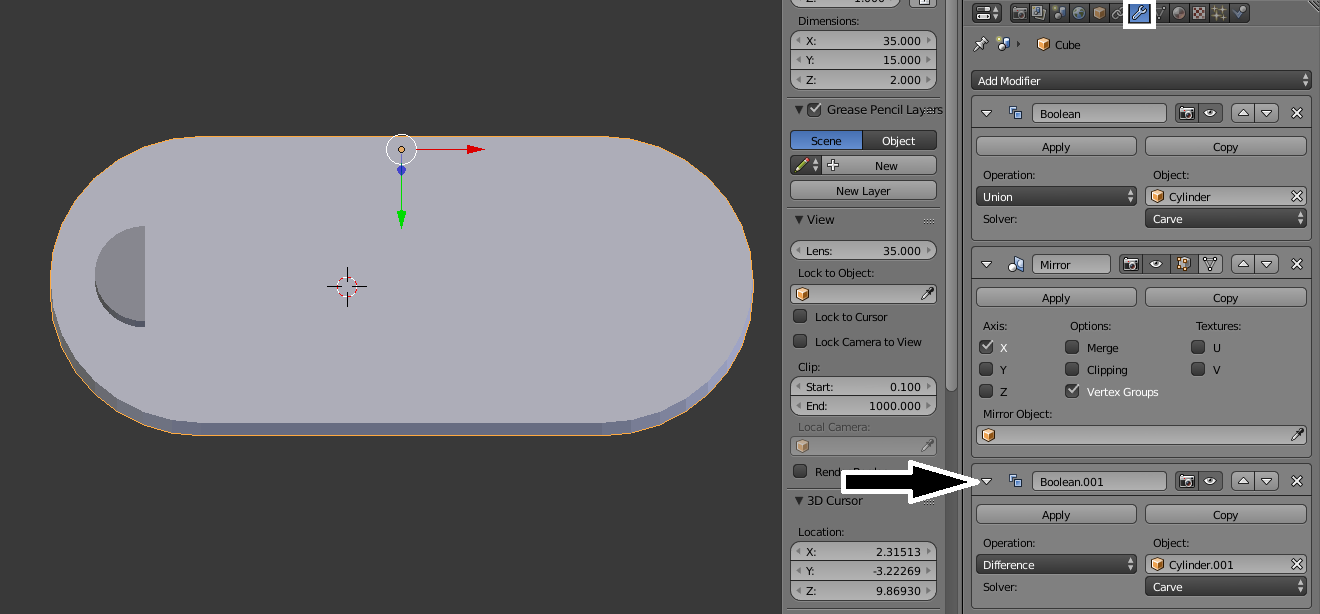This screenshot has height=614, width=1320.
Task: Remove the Mirror modifier
Action: tap(1297, 264)
